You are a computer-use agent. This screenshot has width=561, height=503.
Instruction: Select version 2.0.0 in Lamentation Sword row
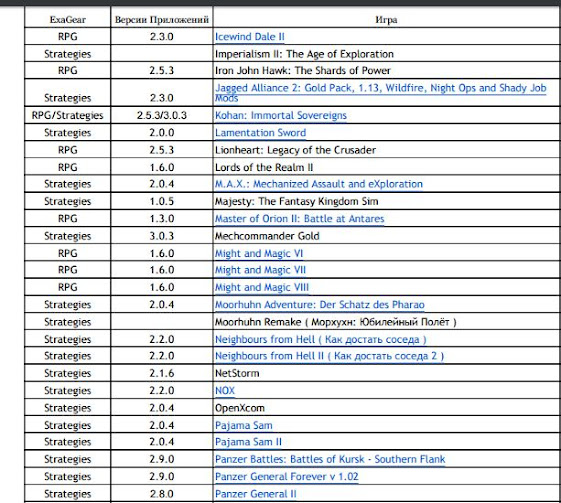pos(162,133)
